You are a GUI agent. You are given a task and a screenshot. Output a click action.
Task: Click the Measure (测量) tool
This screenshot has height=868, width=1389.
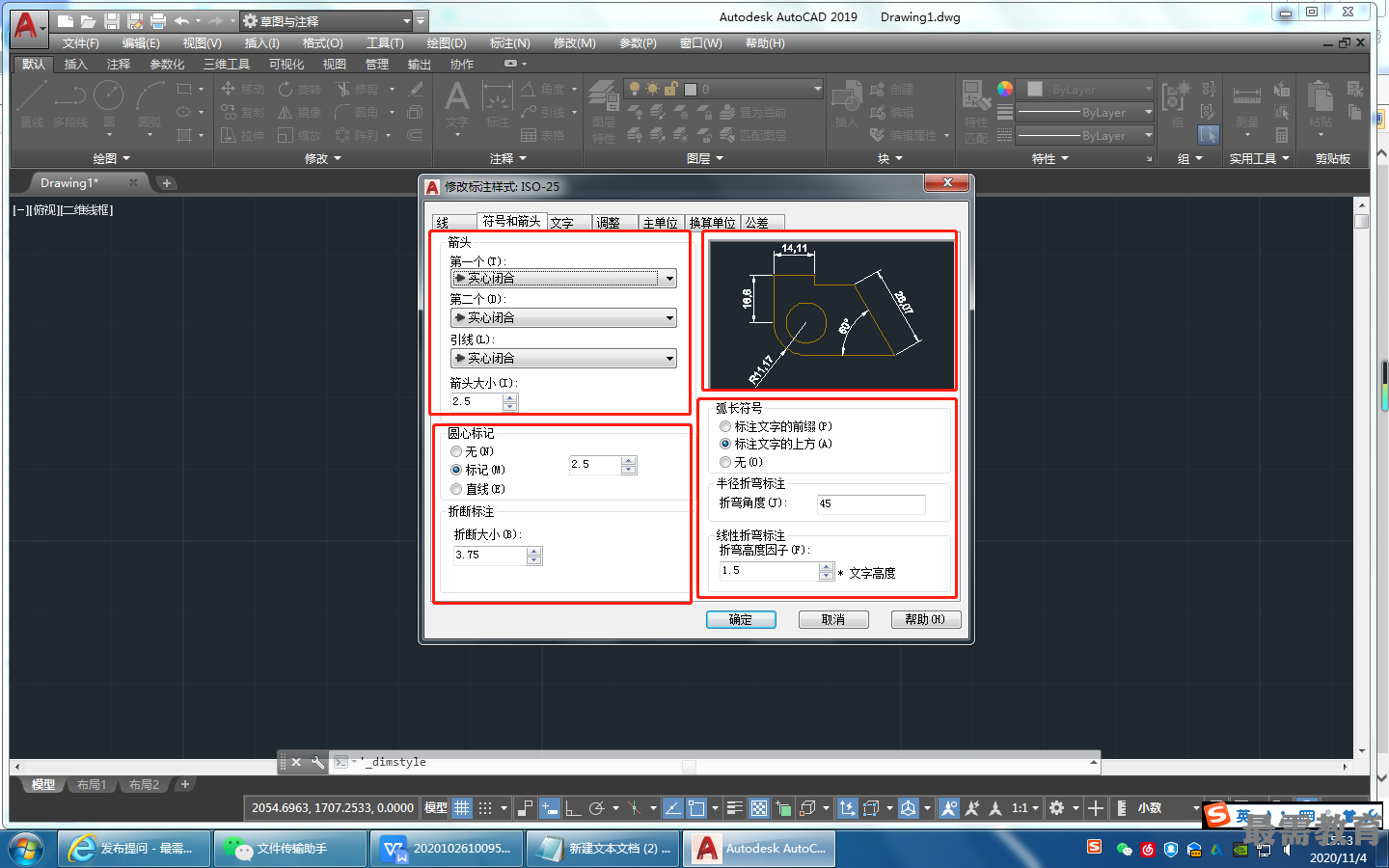1246,104
